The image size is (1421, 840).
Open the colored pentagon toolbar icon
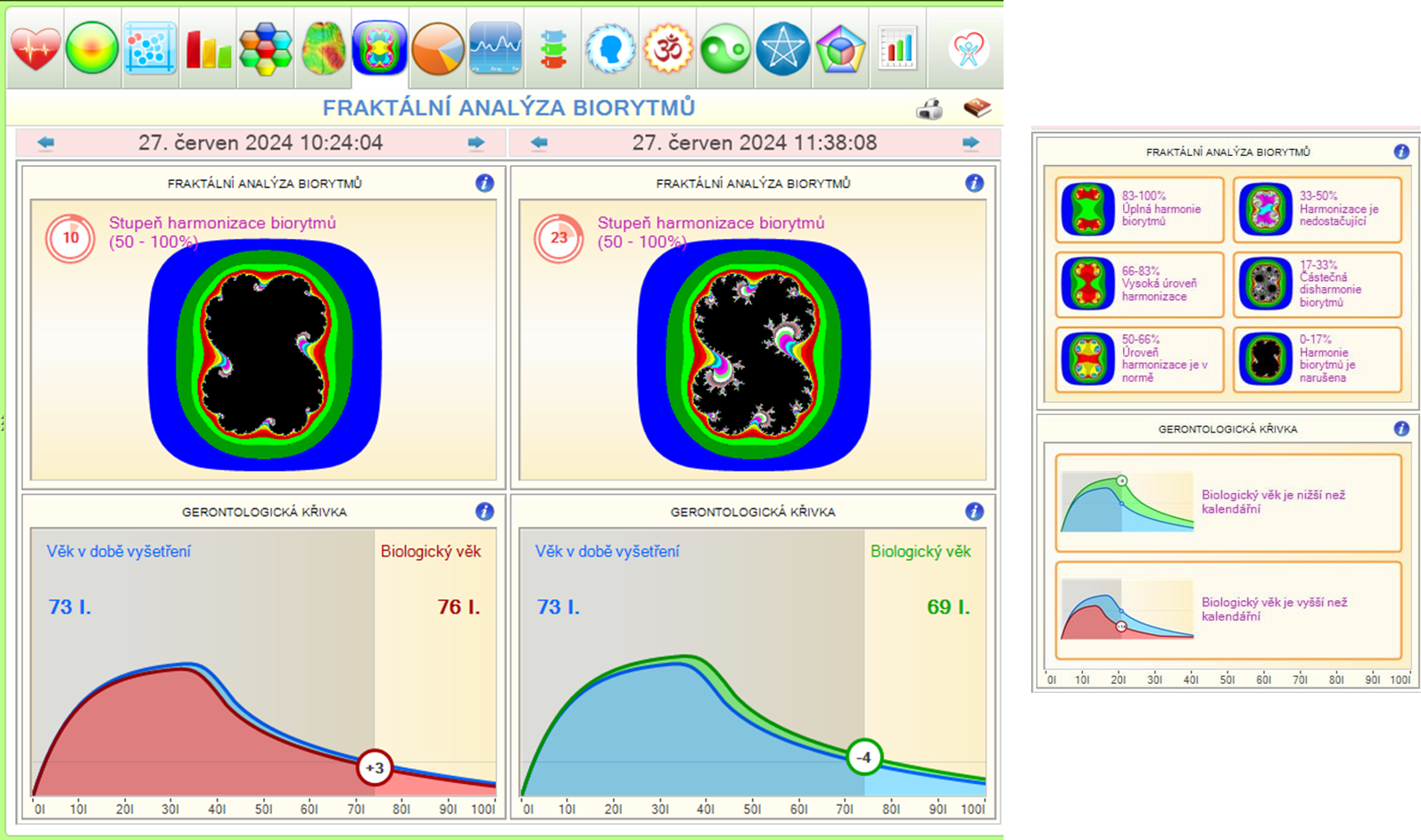click(840, 48)
